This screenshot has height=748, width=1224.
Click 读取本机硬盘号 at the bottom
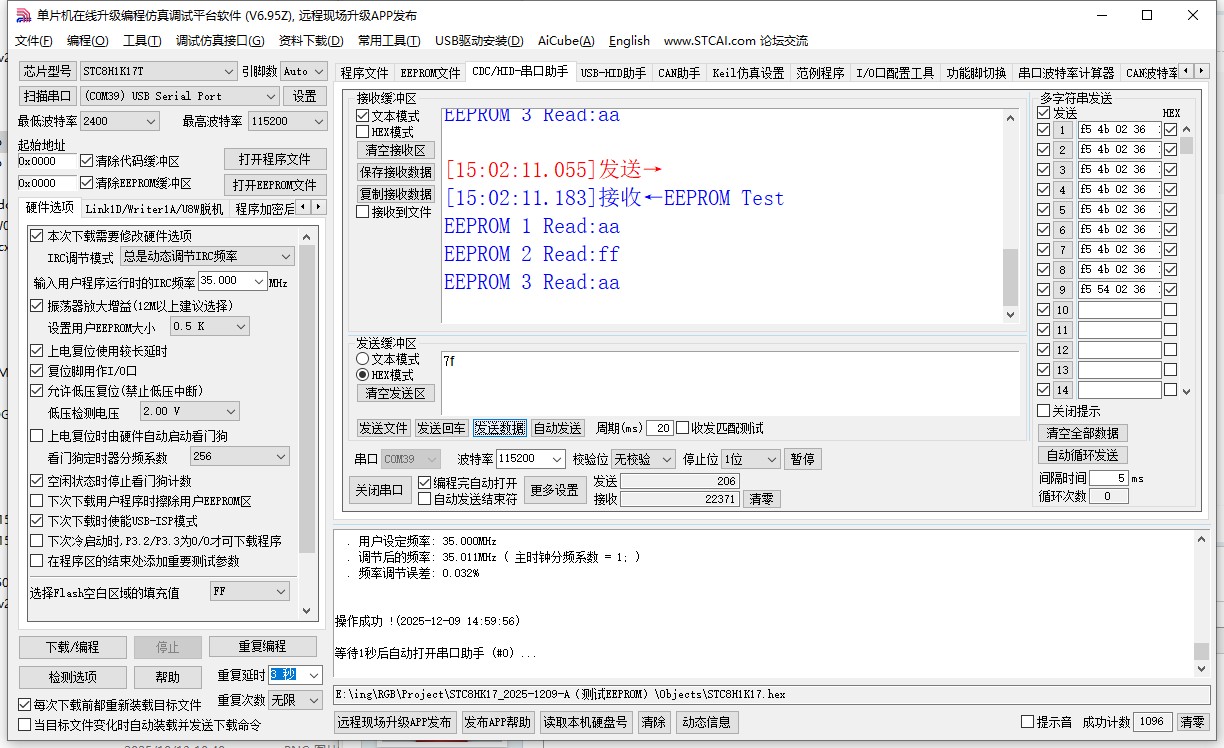[585, 722]
